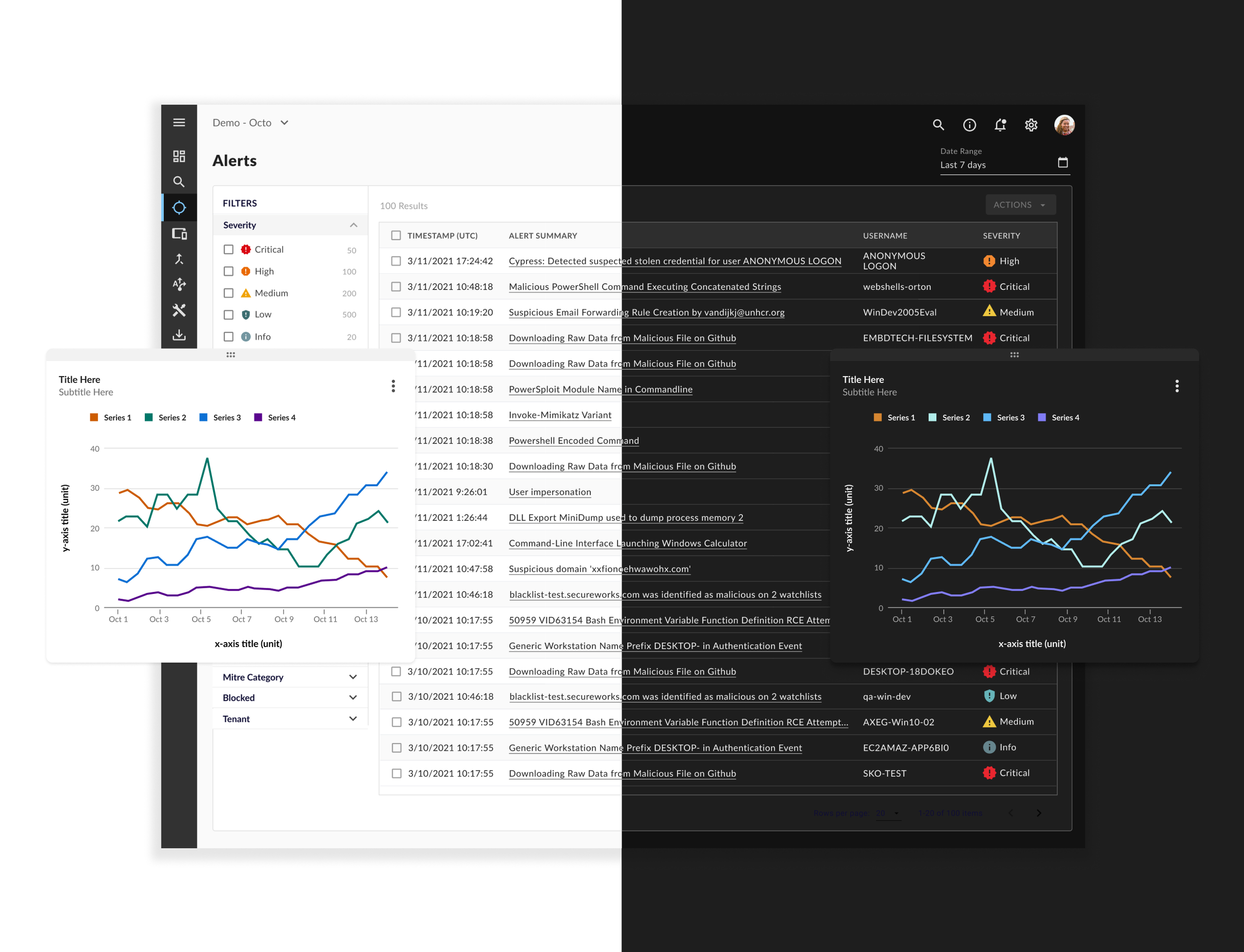Open calendar icon for Date Range
1244x952 pixels.
point(1063,163)
